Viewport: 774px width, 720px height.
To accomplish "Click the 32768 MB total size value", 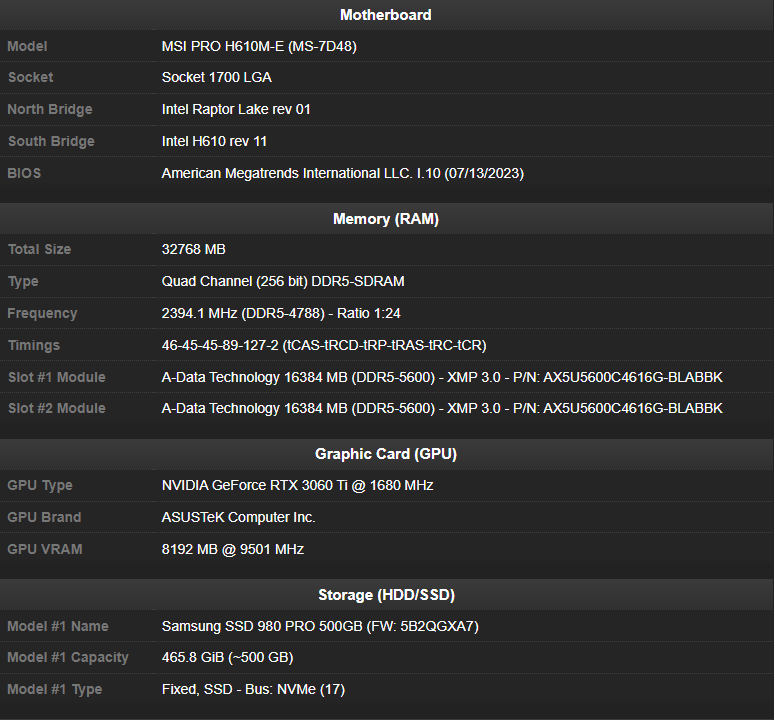I will pos(194,249).
